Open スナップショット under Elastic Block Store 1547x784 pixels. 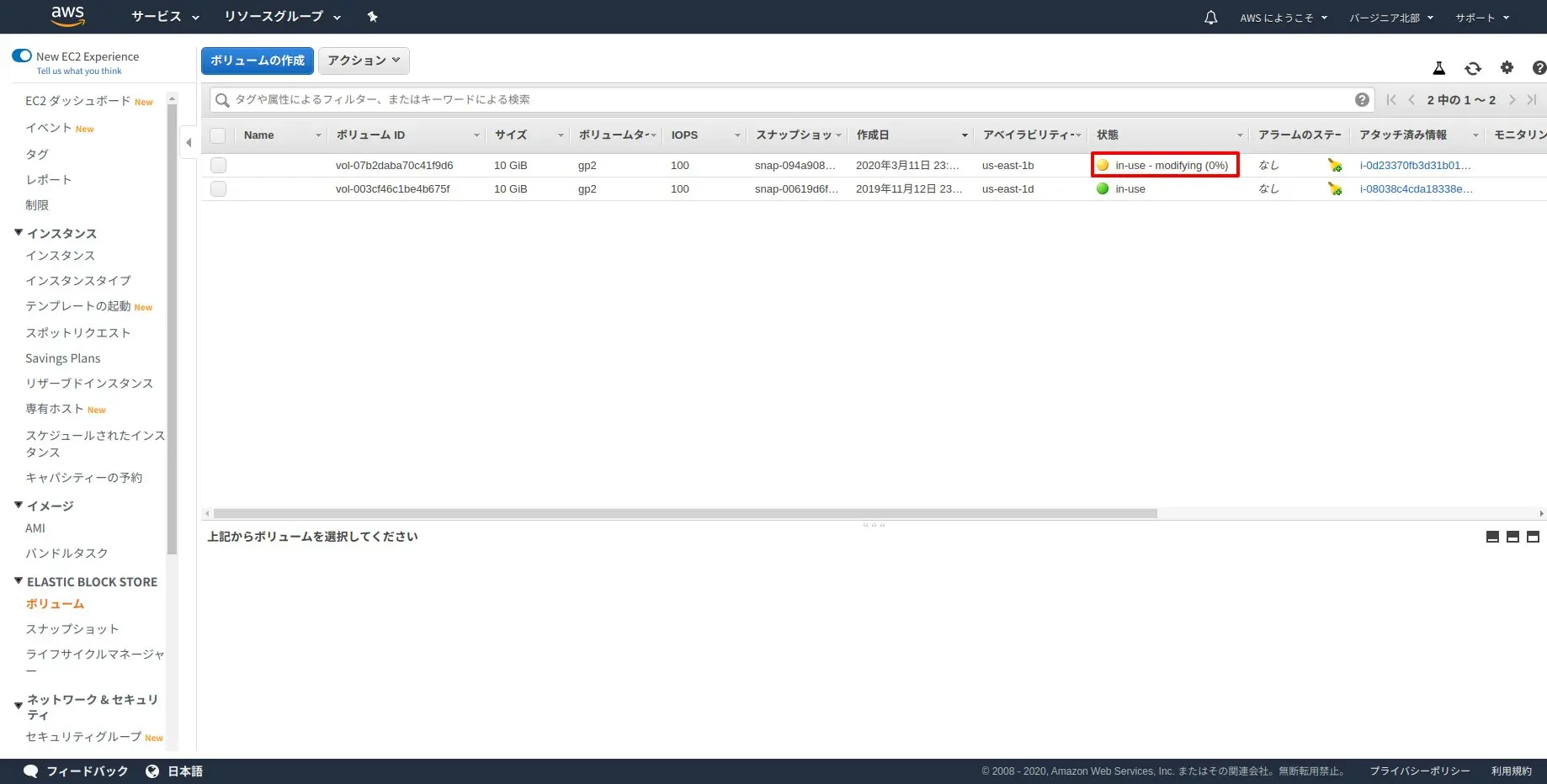click(x=72, y=629)
